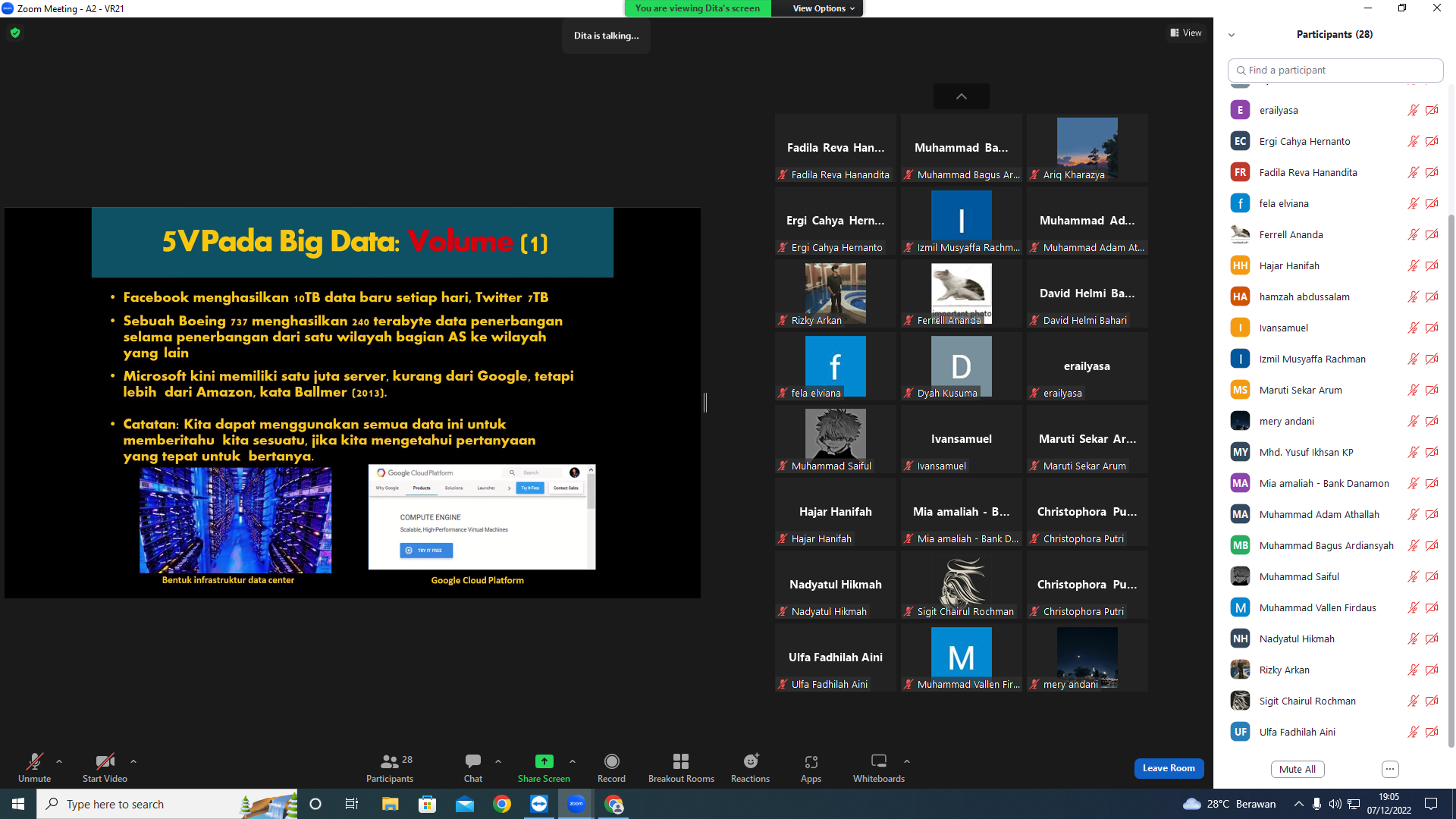Open the more options ellipsis in Participants panel
Image resolution: width=1456 pixels, height=819 pixels.
pos(1390,769)
